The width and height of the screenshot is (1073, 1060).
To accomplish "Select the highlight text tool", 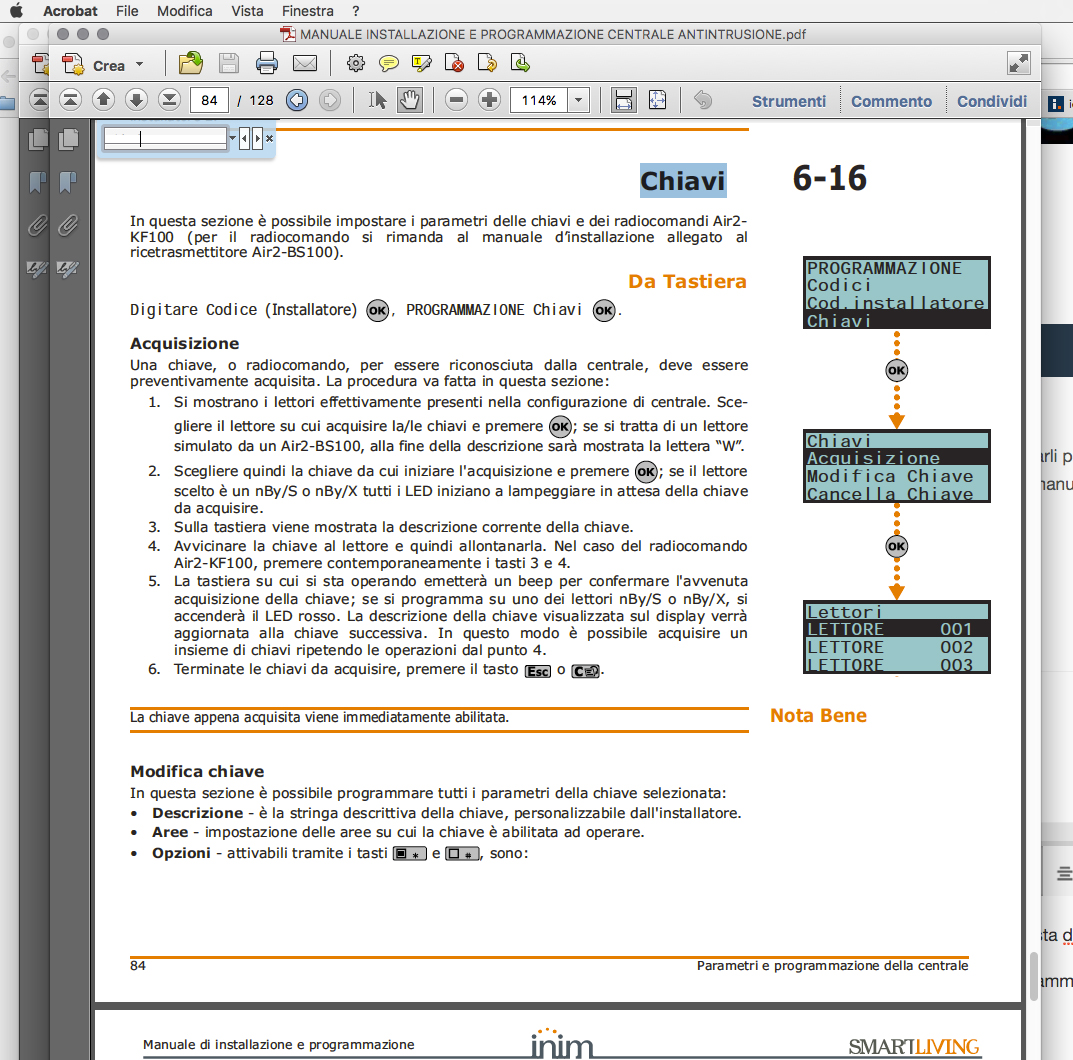I will [422, 64].
